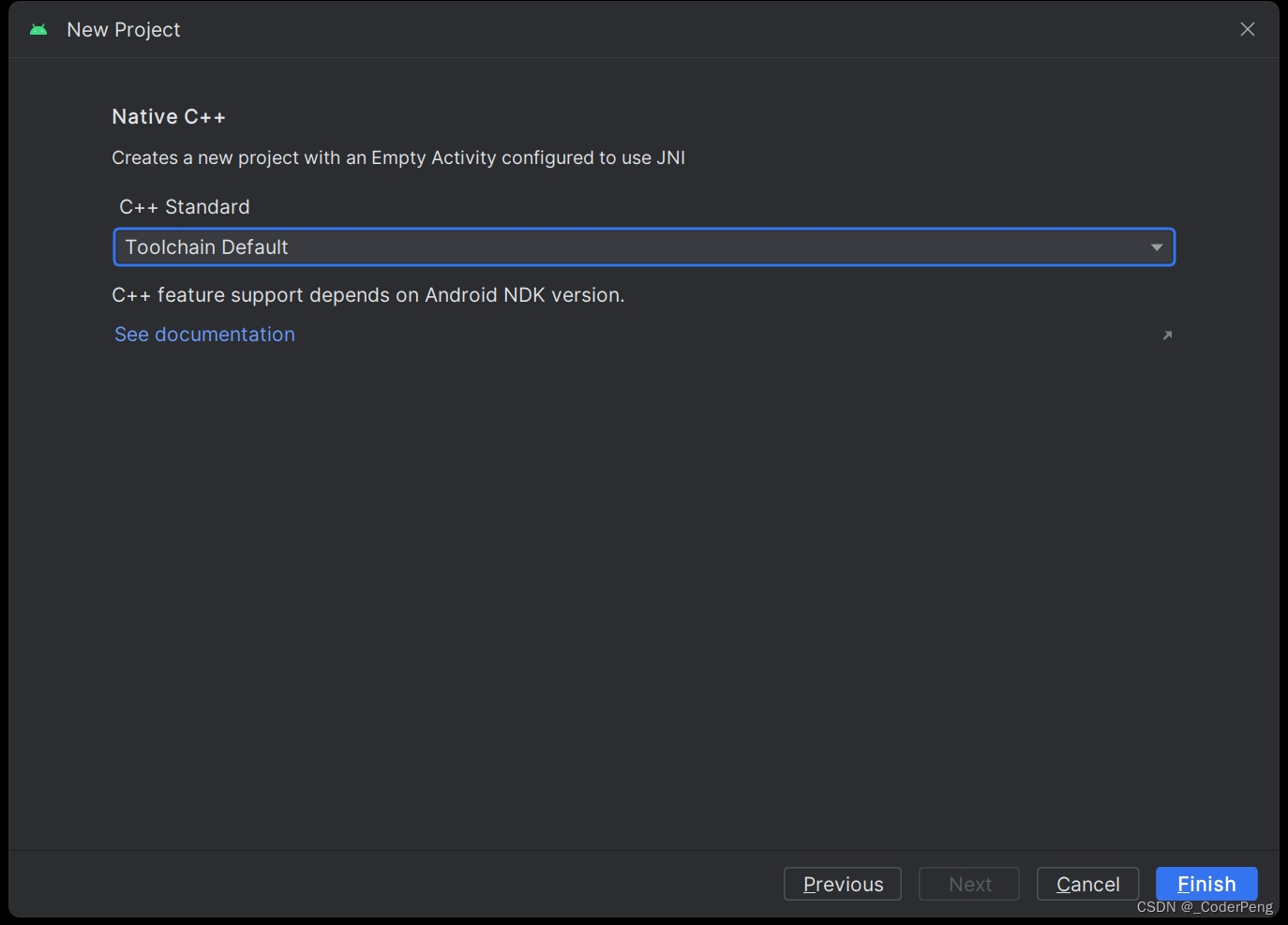The image size is (1288, 925).
Task: Click the Empty Activity JNI description text
Action: tap(398, 157)
